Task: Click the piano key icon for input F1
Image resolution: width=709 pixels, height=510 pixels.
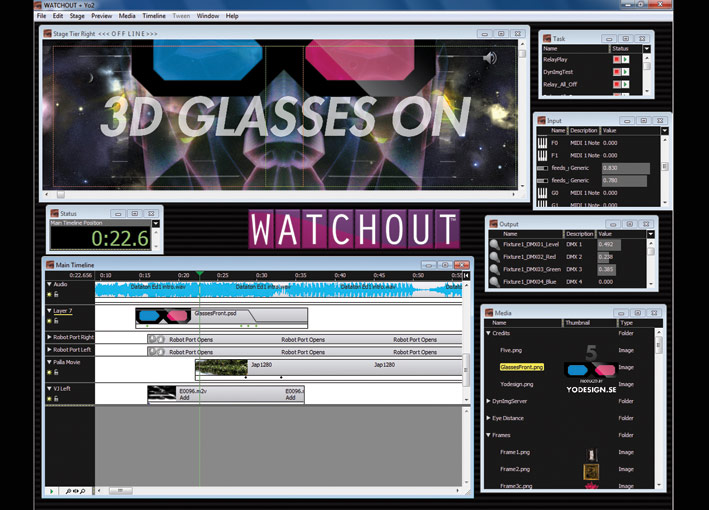Action: (x=542, y=156)
